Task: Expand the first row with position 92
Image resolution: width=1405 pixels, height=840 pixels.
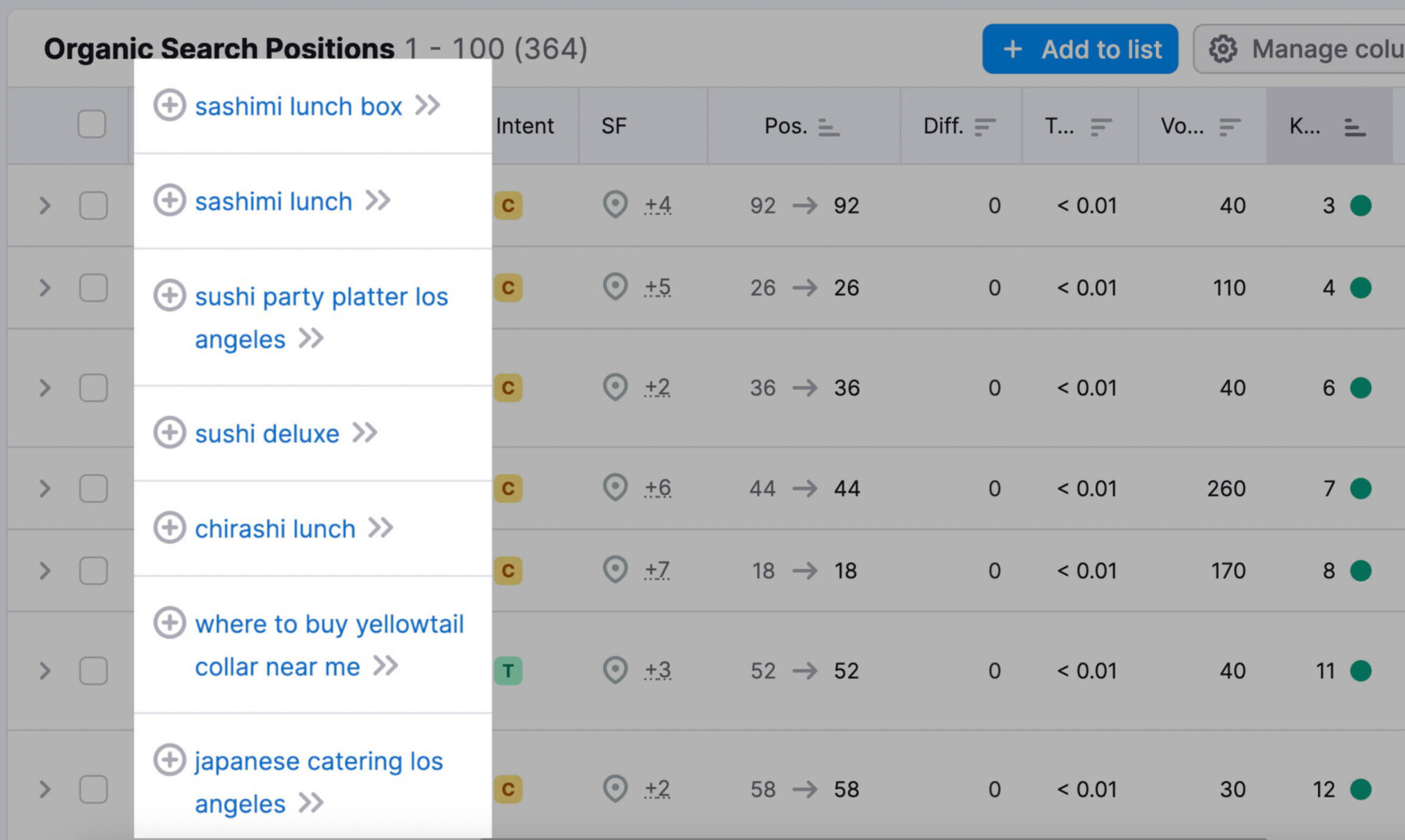Action: [45, 206]
